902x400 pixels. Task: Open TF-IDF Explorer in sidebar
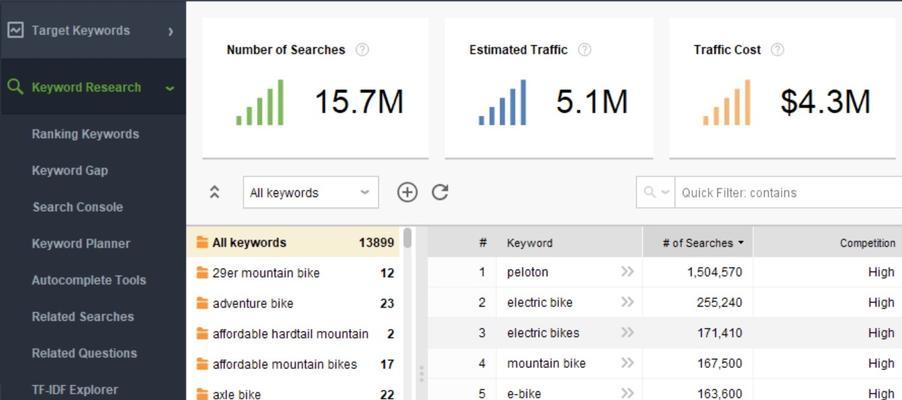coord(75,390)
